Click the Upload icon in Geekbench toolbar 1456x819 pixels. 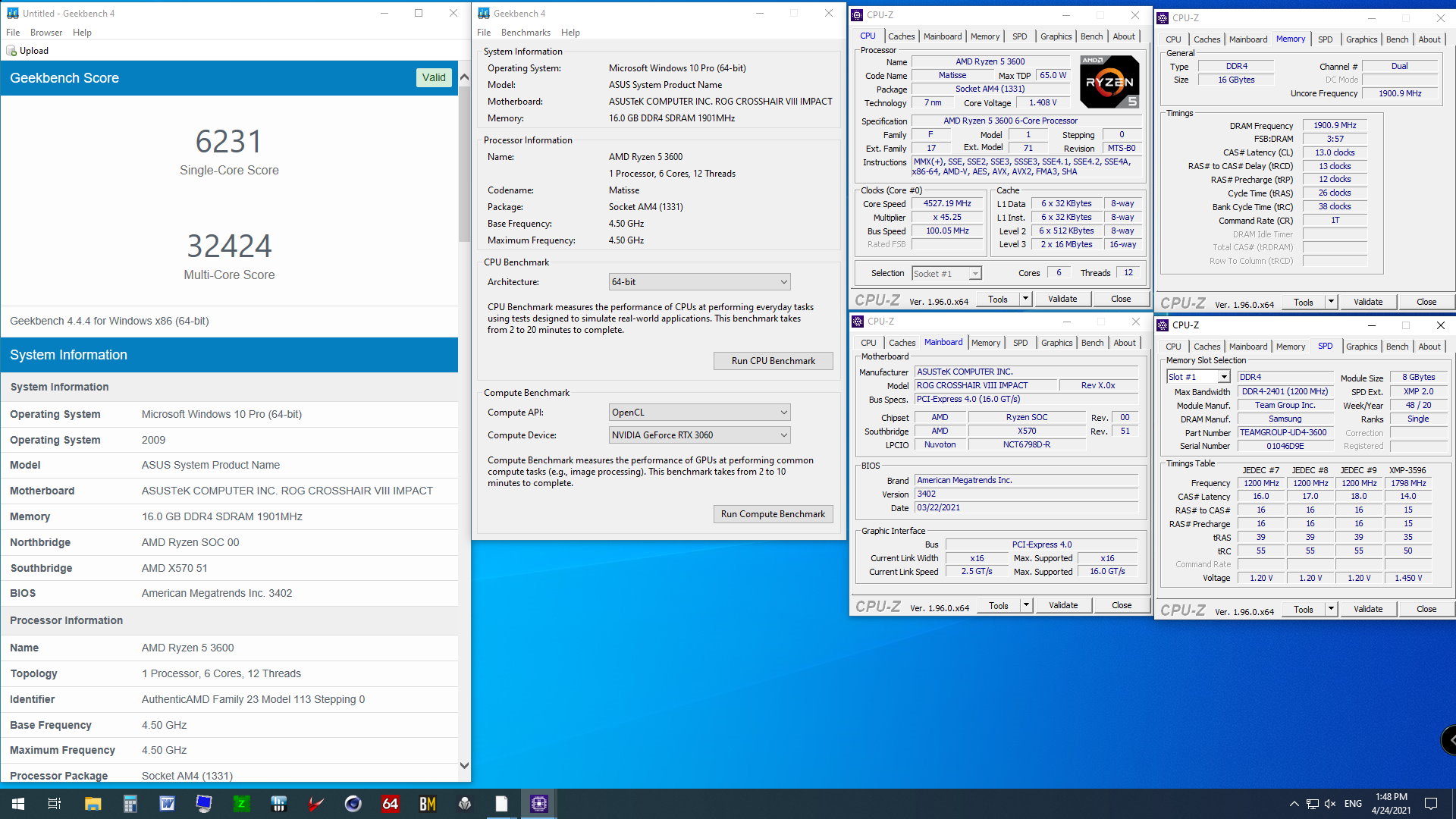[11, 51]
